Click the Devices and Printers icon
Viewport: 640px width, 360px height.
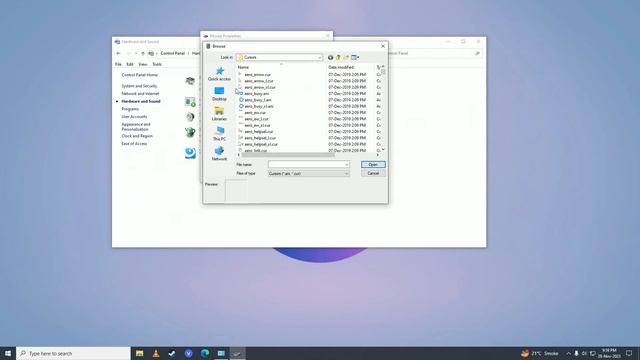pyautogui.click(x=190, y=81)
